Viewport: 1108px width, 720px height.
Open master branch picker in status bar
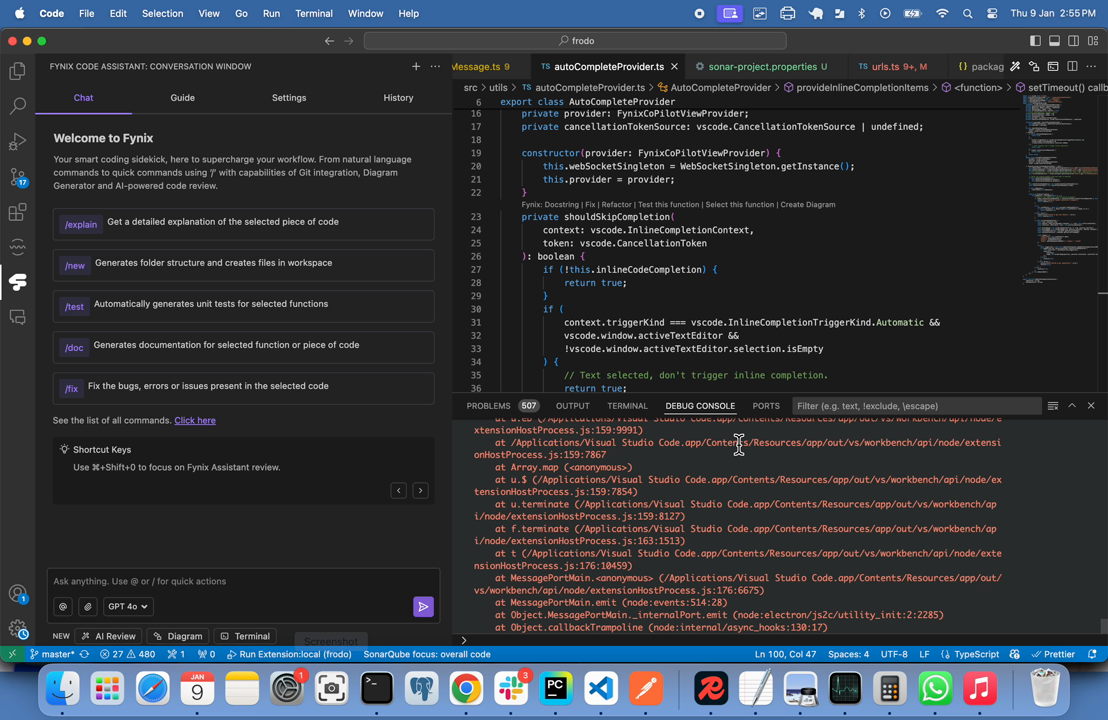pos(52,654)
